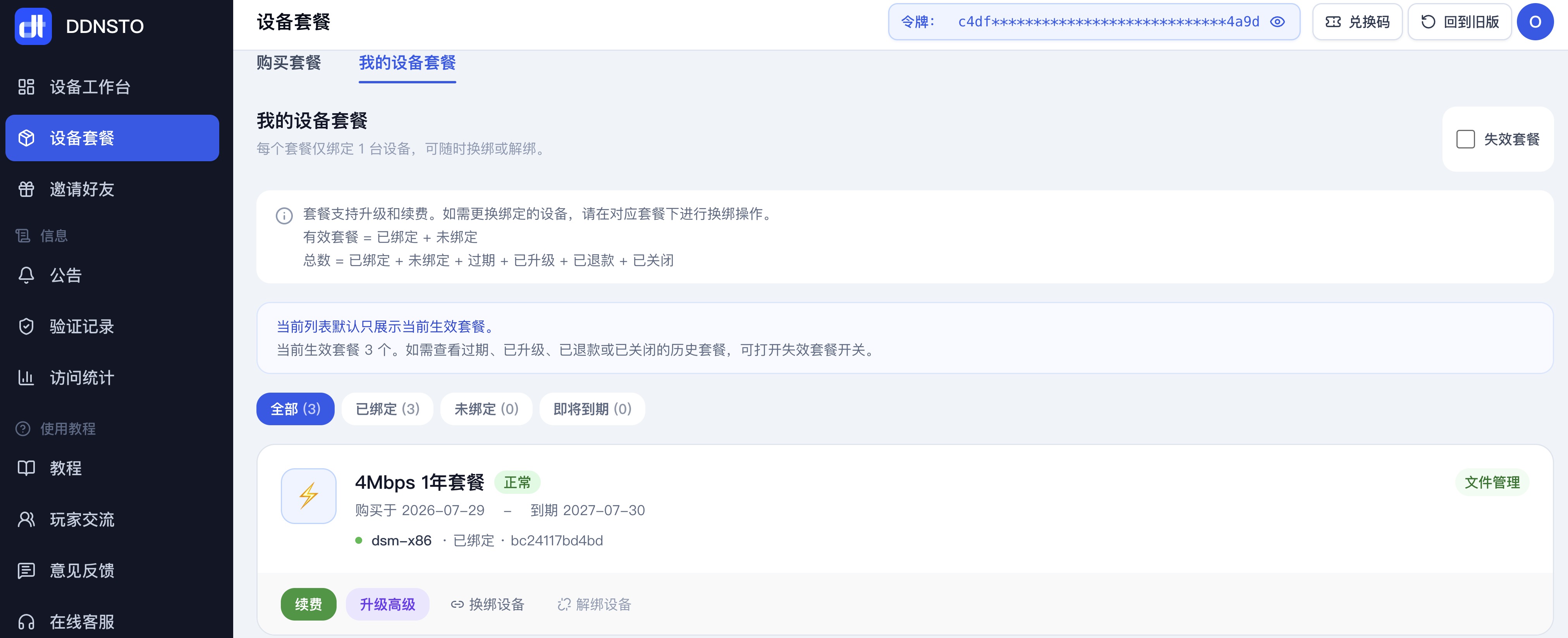
Task: Filter by 即将到期 (0)
Action: (x=592, y=409)
